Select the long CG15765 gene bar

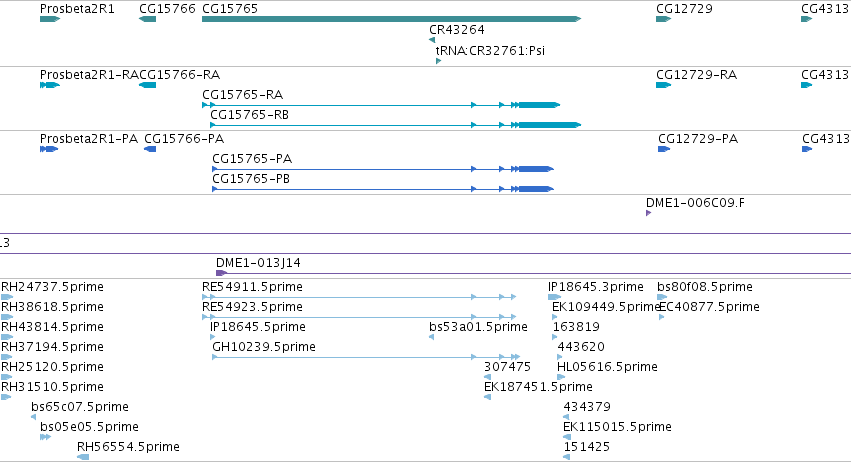tap(391, 19)
